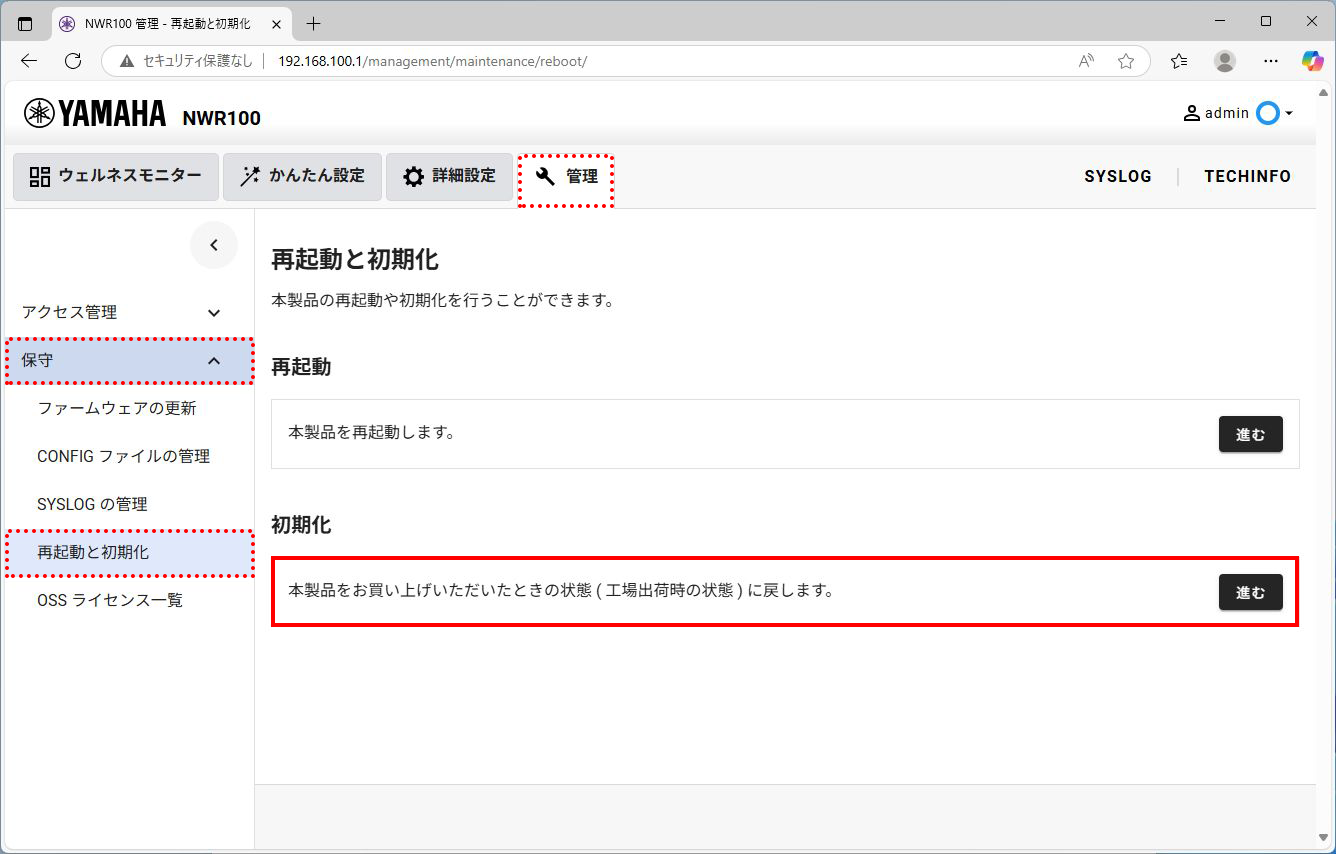Screen dimensions: 1336x854
Task: Switch to ウェルネスモニター tab
Action: coord(116,176)
